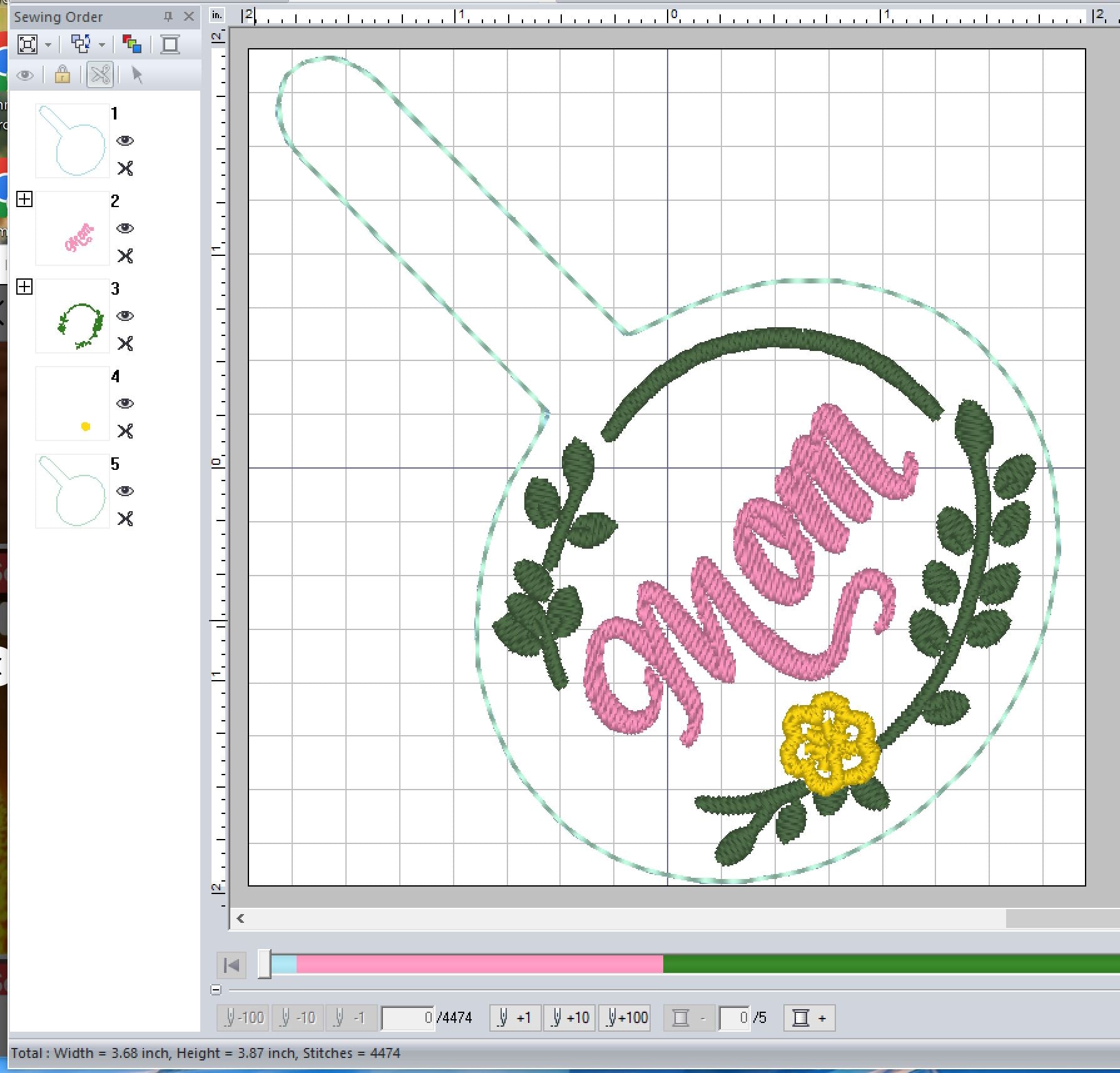Hide sewing order item 2 pink Mom text
Viewport: 1120px width, 1073px height.
point(125,228)
